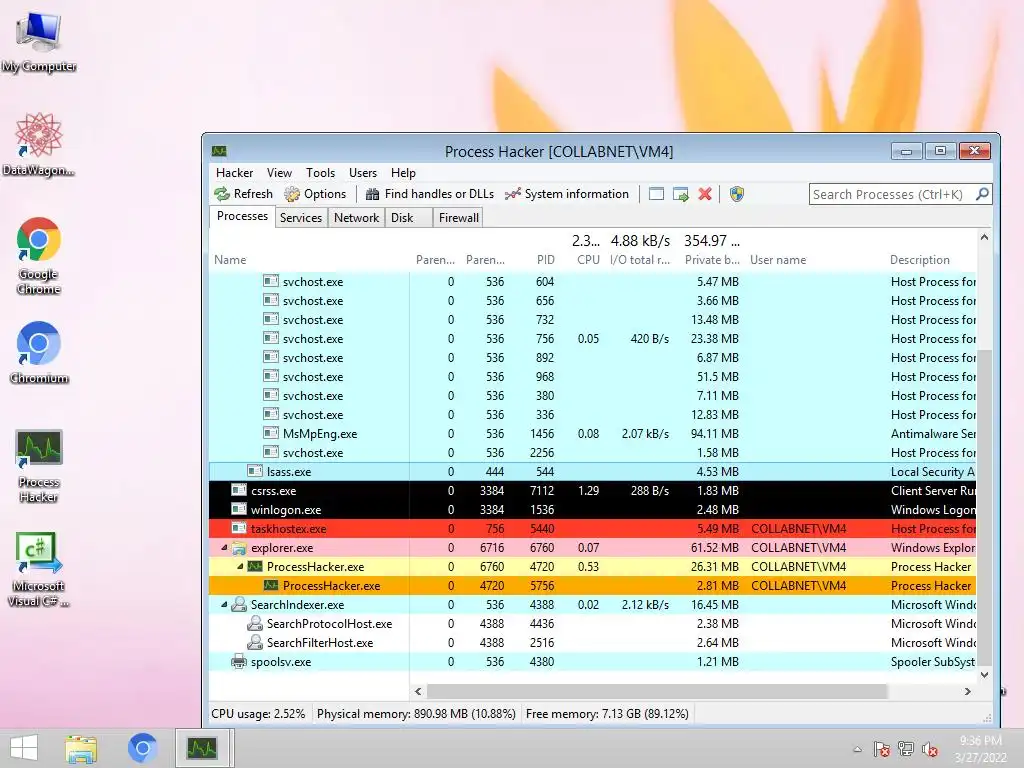Open the Help menu
This screenshot has width=1024, height=768.
click(403, 173)
